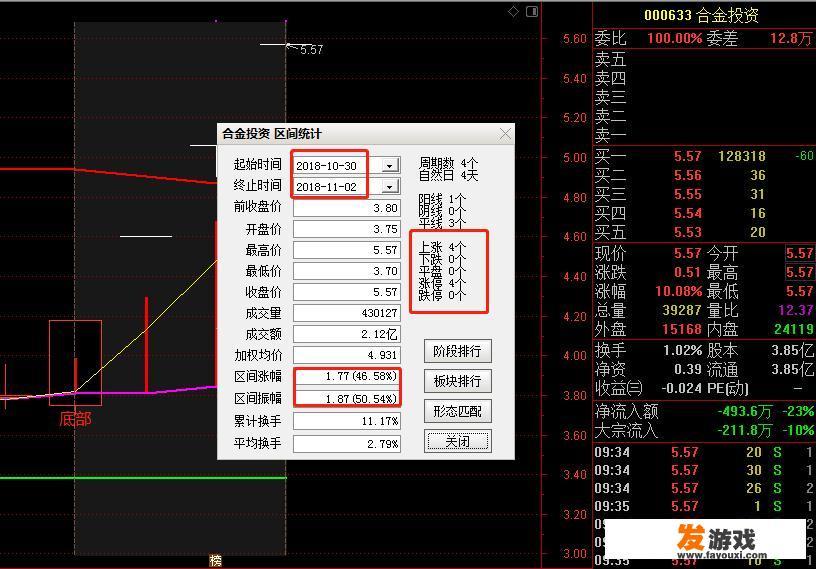Select the 前收盘价 value 3.80
816x569 pixels.
point(347,208)
